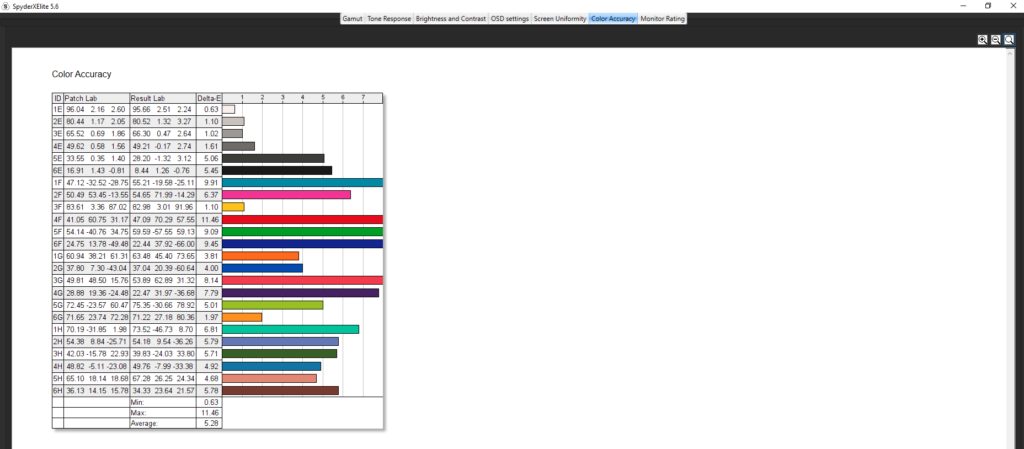
Task: Select the fit-to-window magnifier icon
Action: 1008,40
